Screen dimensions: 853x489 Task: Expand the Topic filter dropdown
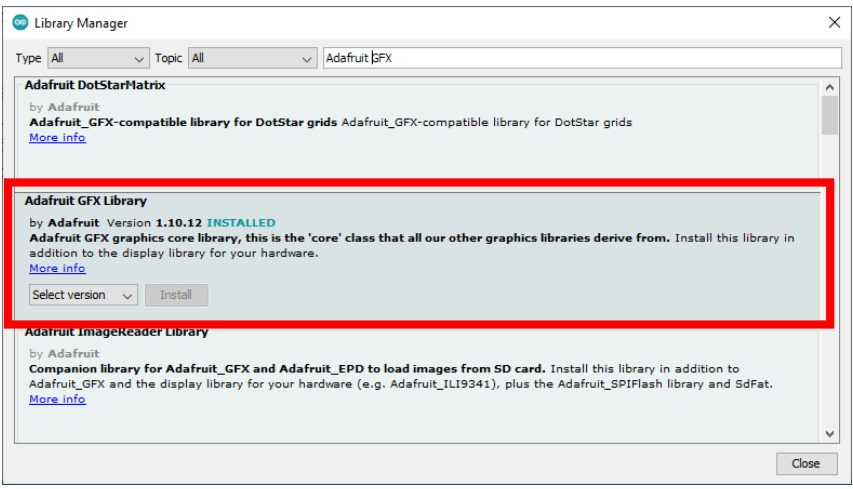click(252, 59)
